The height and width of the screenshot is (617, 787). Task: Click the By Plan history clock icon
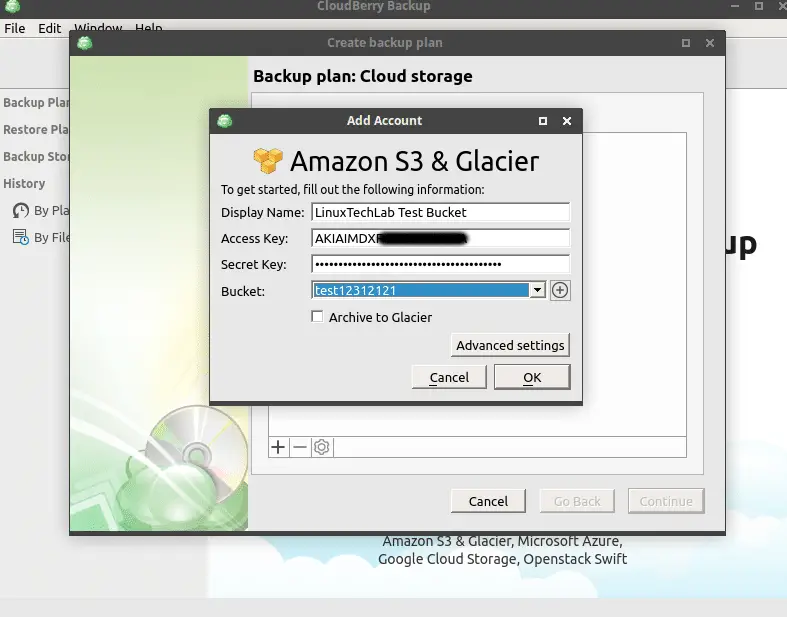point(21,210)
